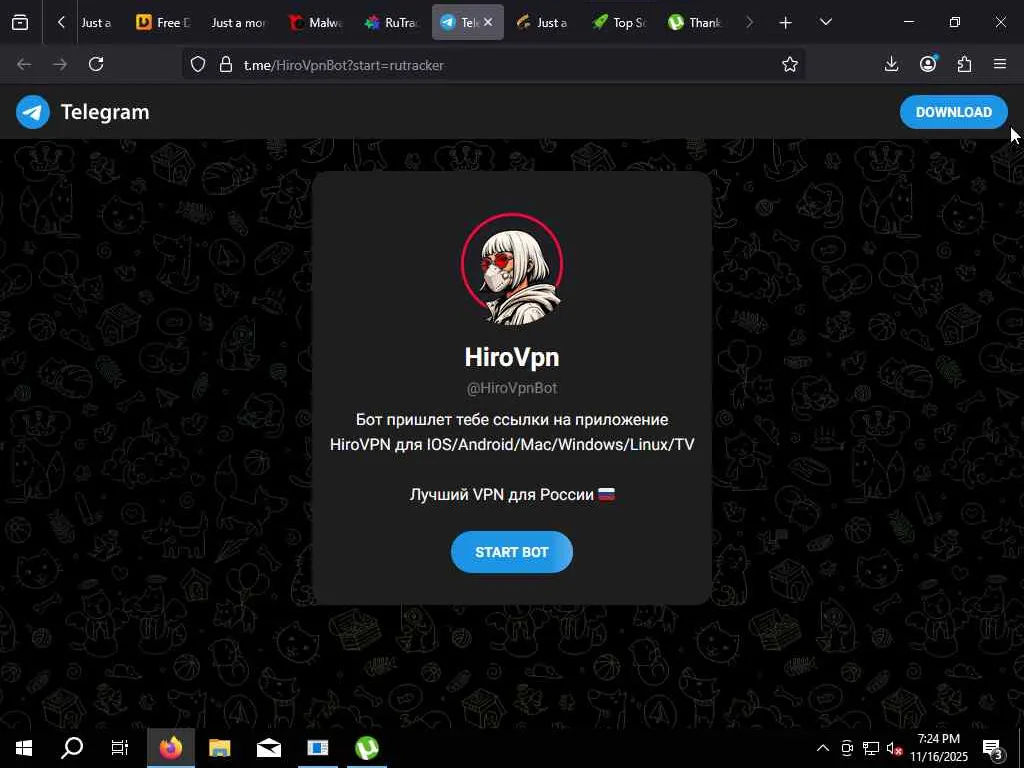
Task: Switch to the 'Top S' tab
Action: (x=619, y=22)
